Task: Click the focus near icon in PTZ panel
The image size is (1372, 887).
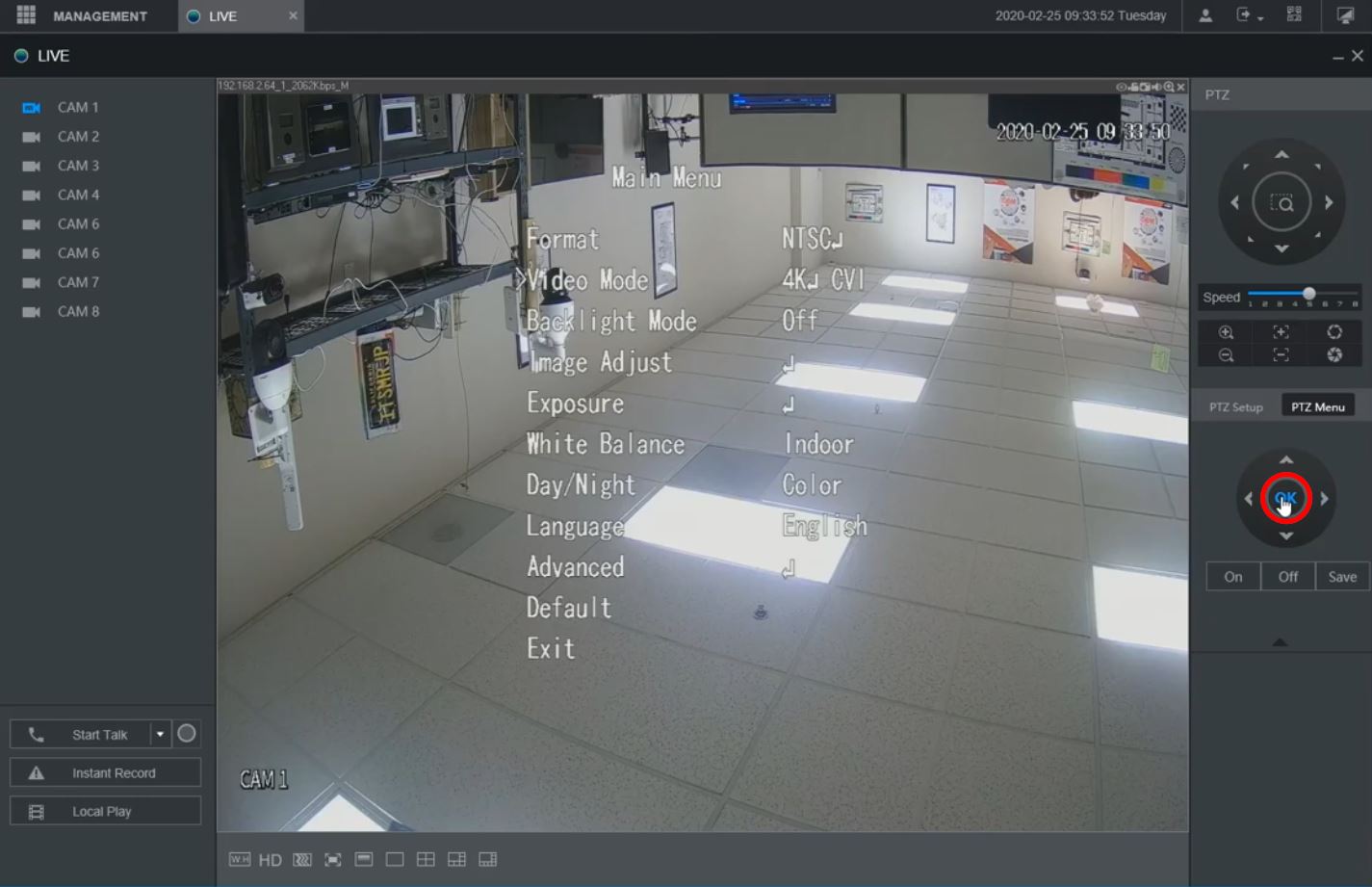Action: [1281, 331]
